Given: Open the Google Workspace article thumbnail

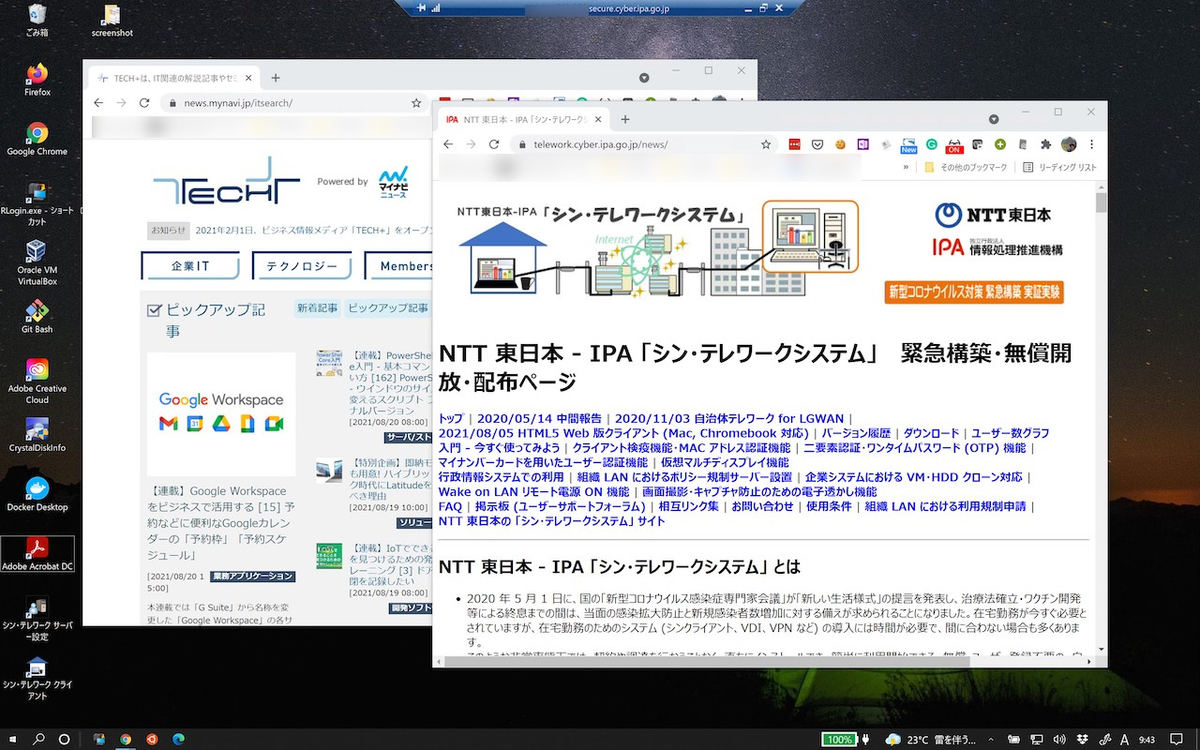Looking at the screenshot, I should pos(221,414).
